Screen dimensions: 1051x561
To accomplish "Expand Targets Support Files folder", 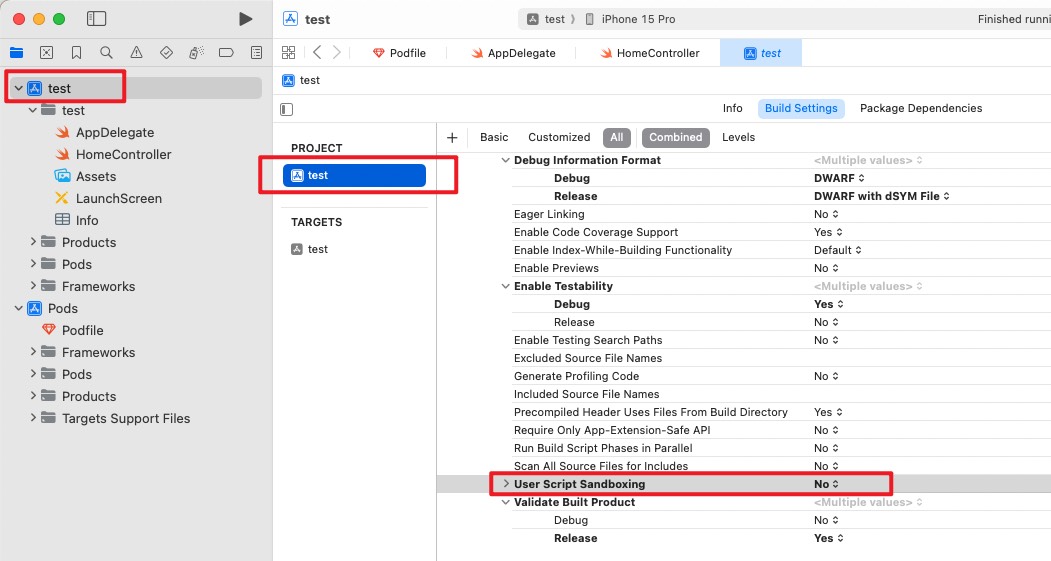I will tap(33, 418).
